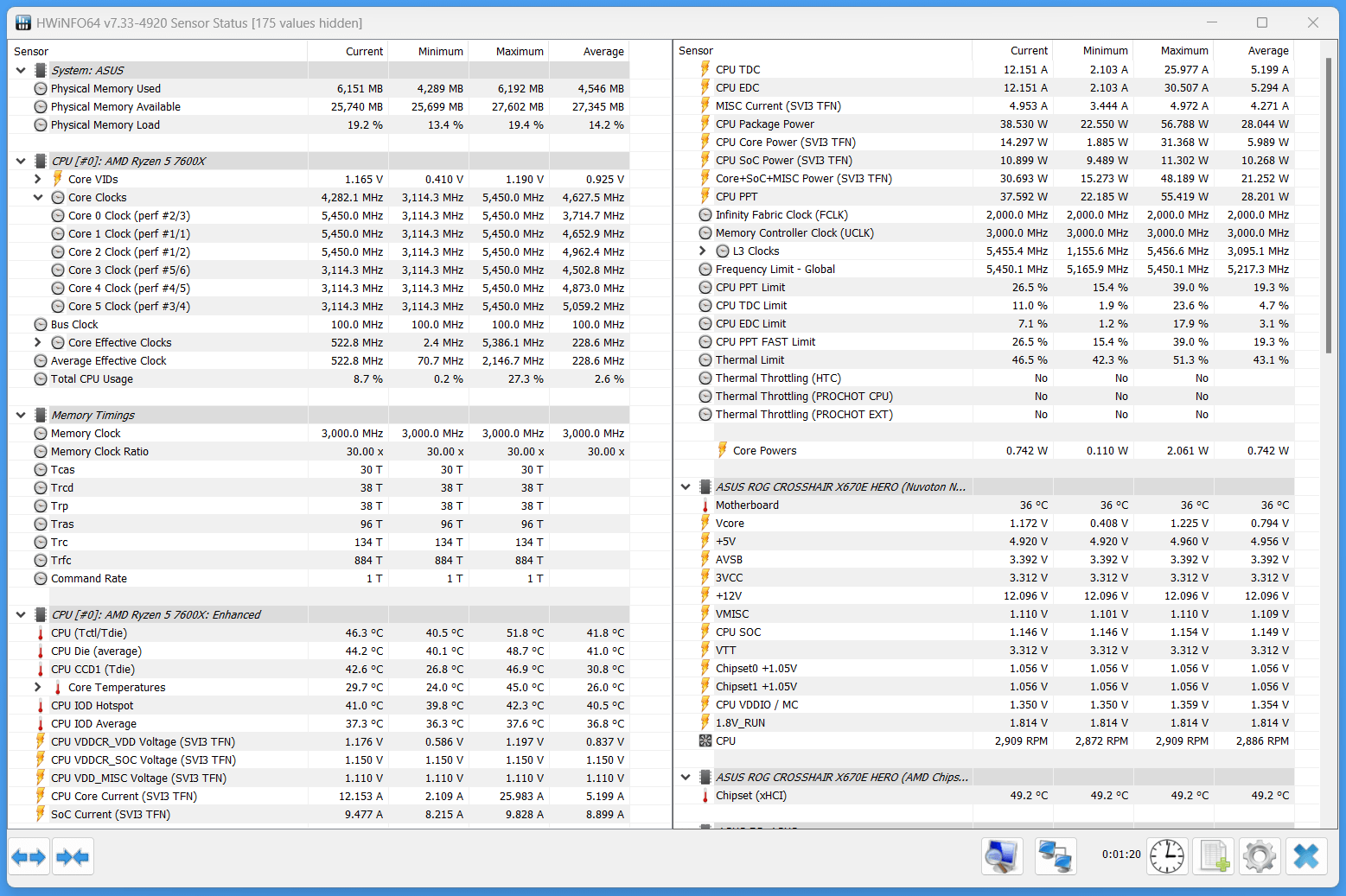Expand the Core Temperatures row
The width and height of the screenshot is (1346, 896).
tap(38, 688)
